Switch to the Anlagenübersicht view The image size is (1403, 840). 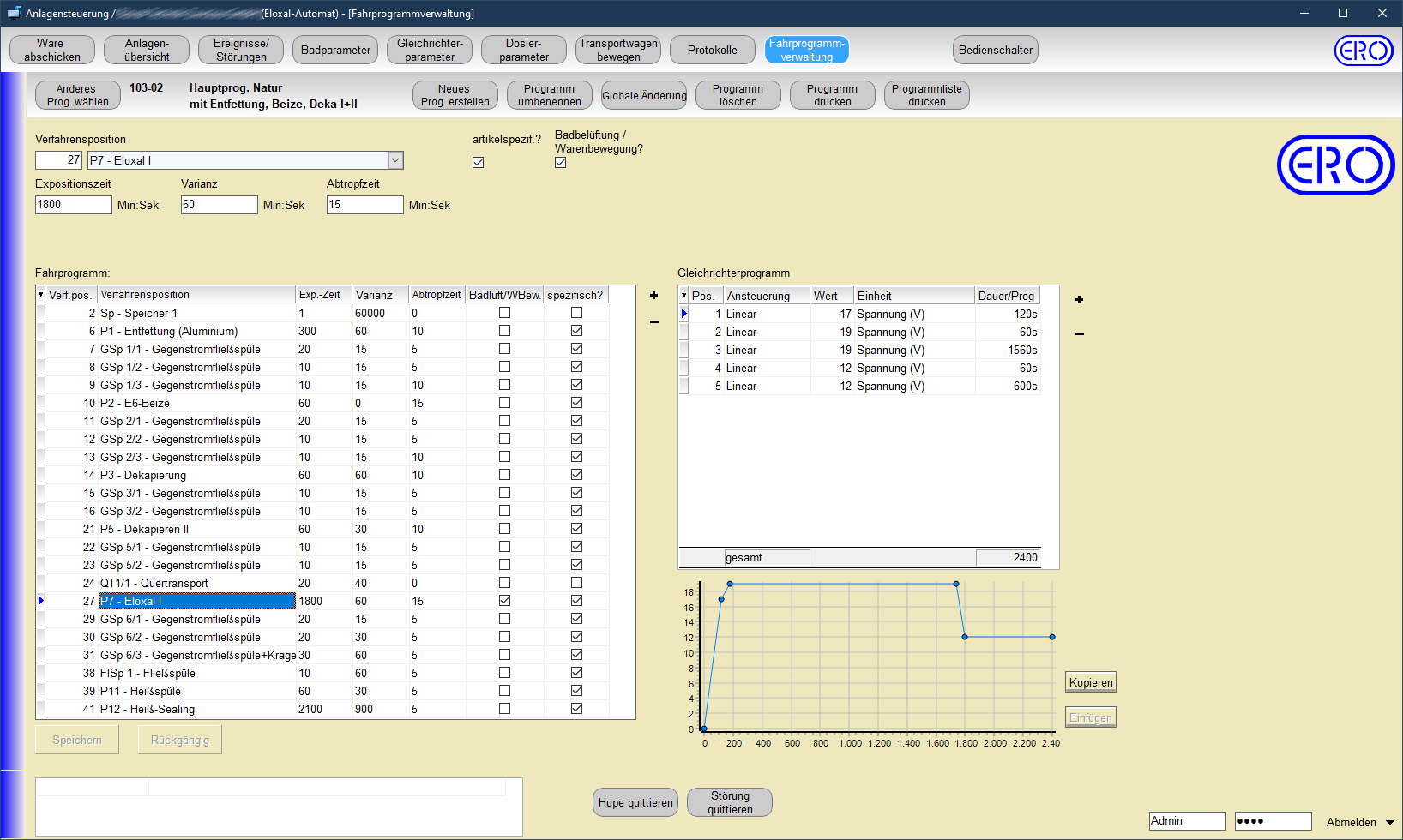tap(146, 50)
